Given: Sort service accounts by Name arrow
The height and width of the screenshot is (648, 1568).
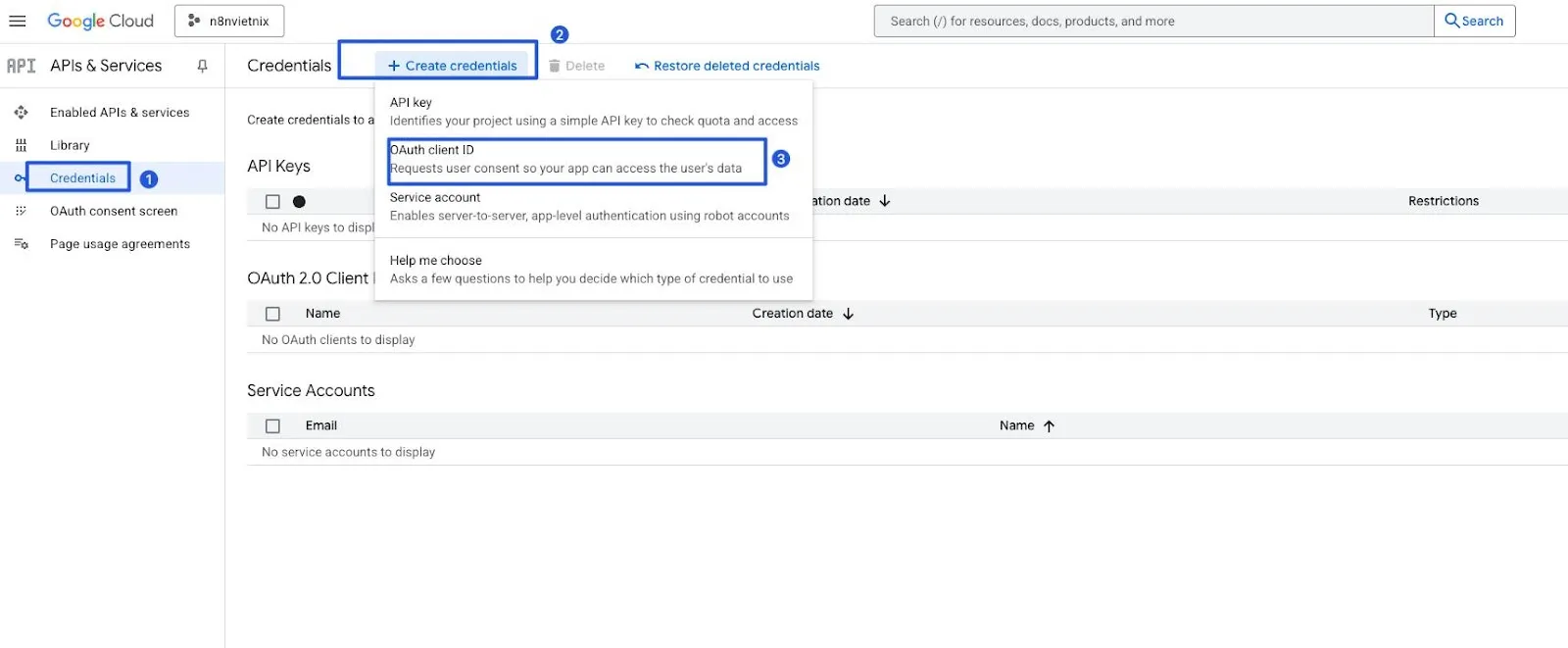Looking at the screenshot, I should (x=1049, y=425).
